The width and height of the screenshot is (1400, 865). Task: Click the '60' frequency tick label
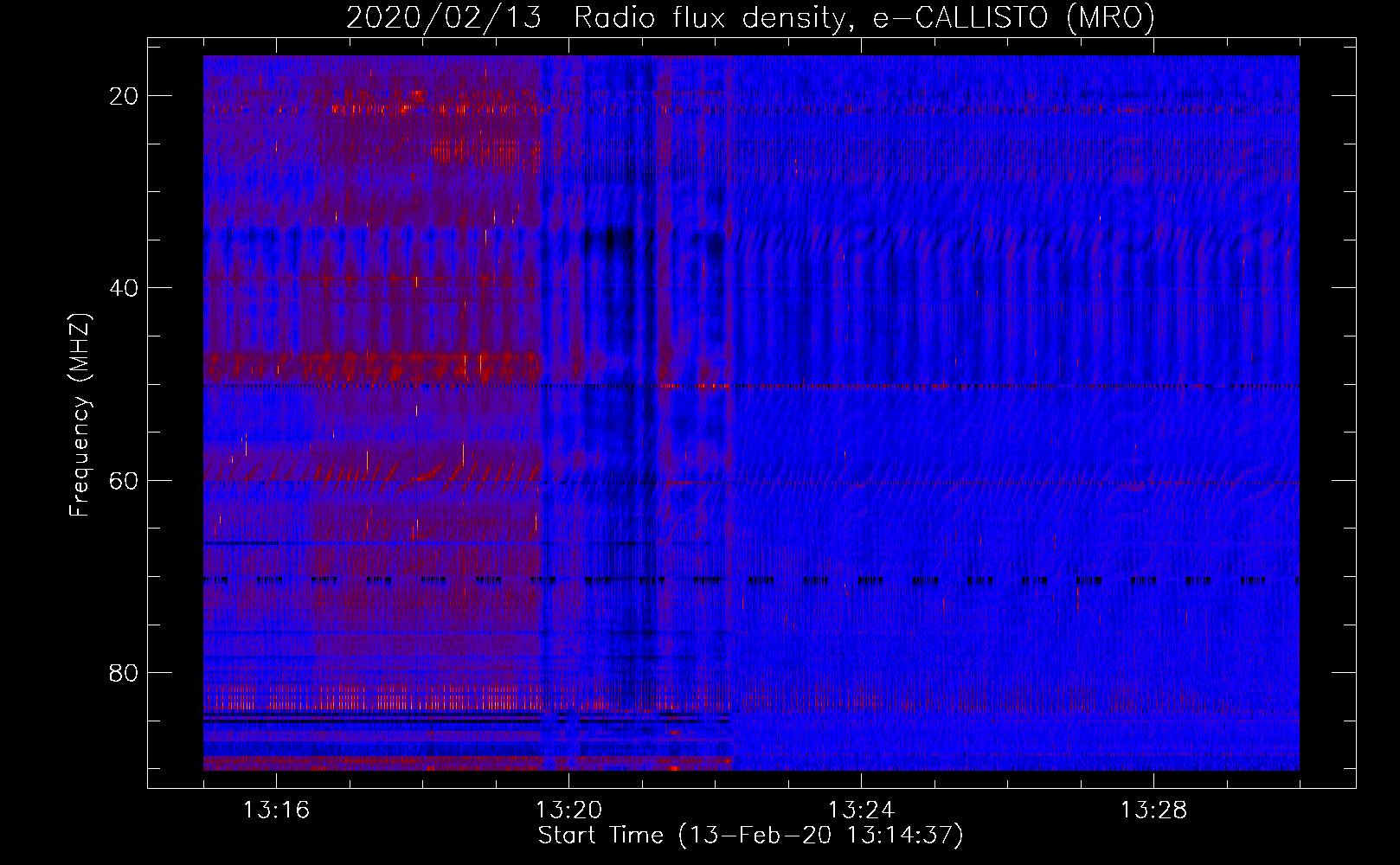[124, 480]
